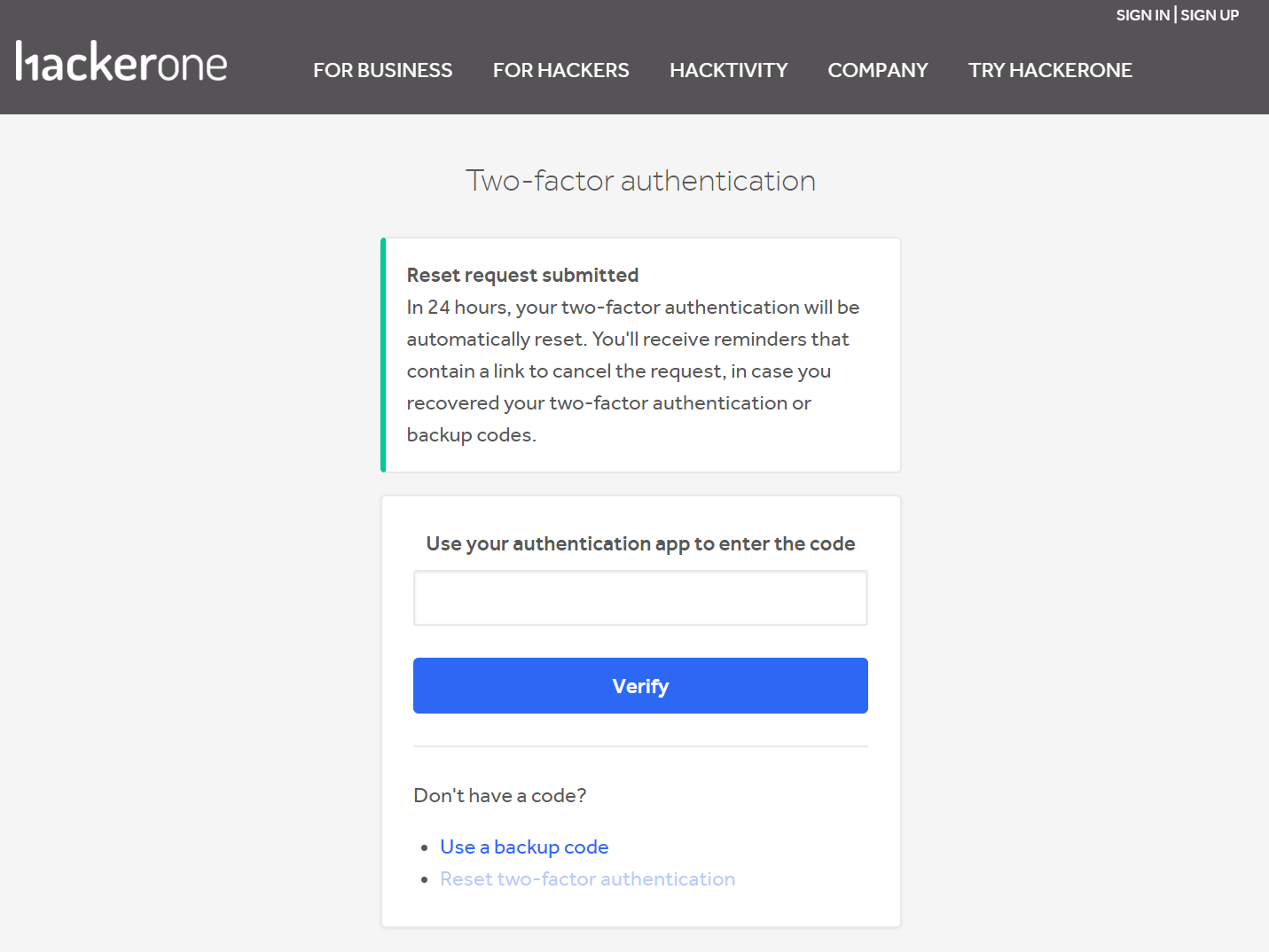Click the Use your authentication app heading

[640, 543]
